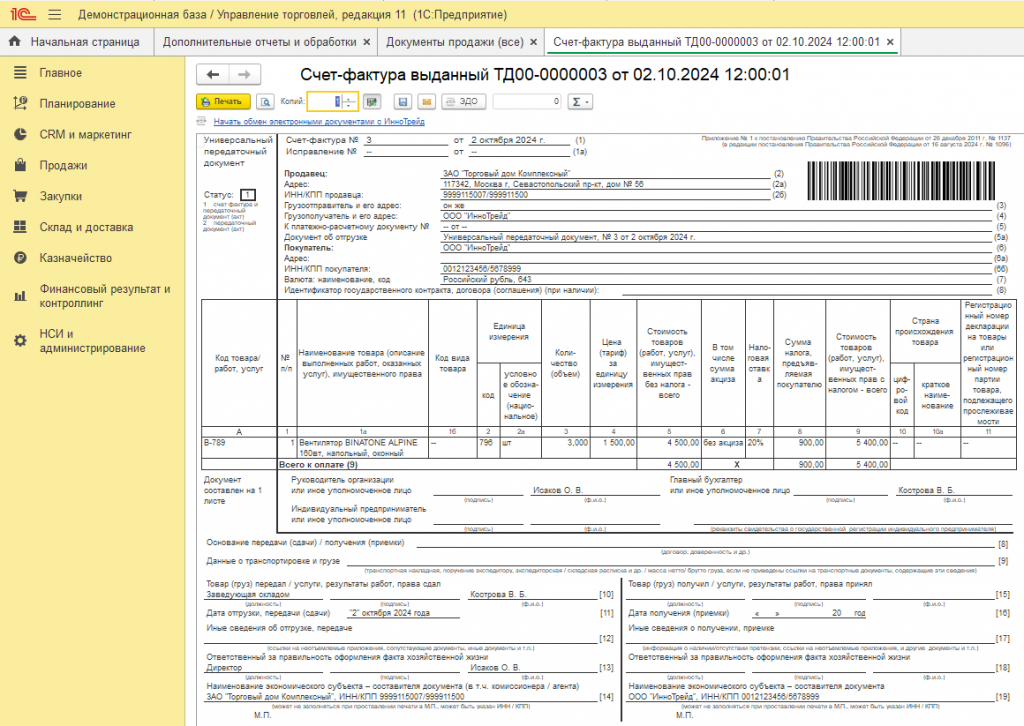Click invoice date 2 октября 2024 г.

click(508, 140)
